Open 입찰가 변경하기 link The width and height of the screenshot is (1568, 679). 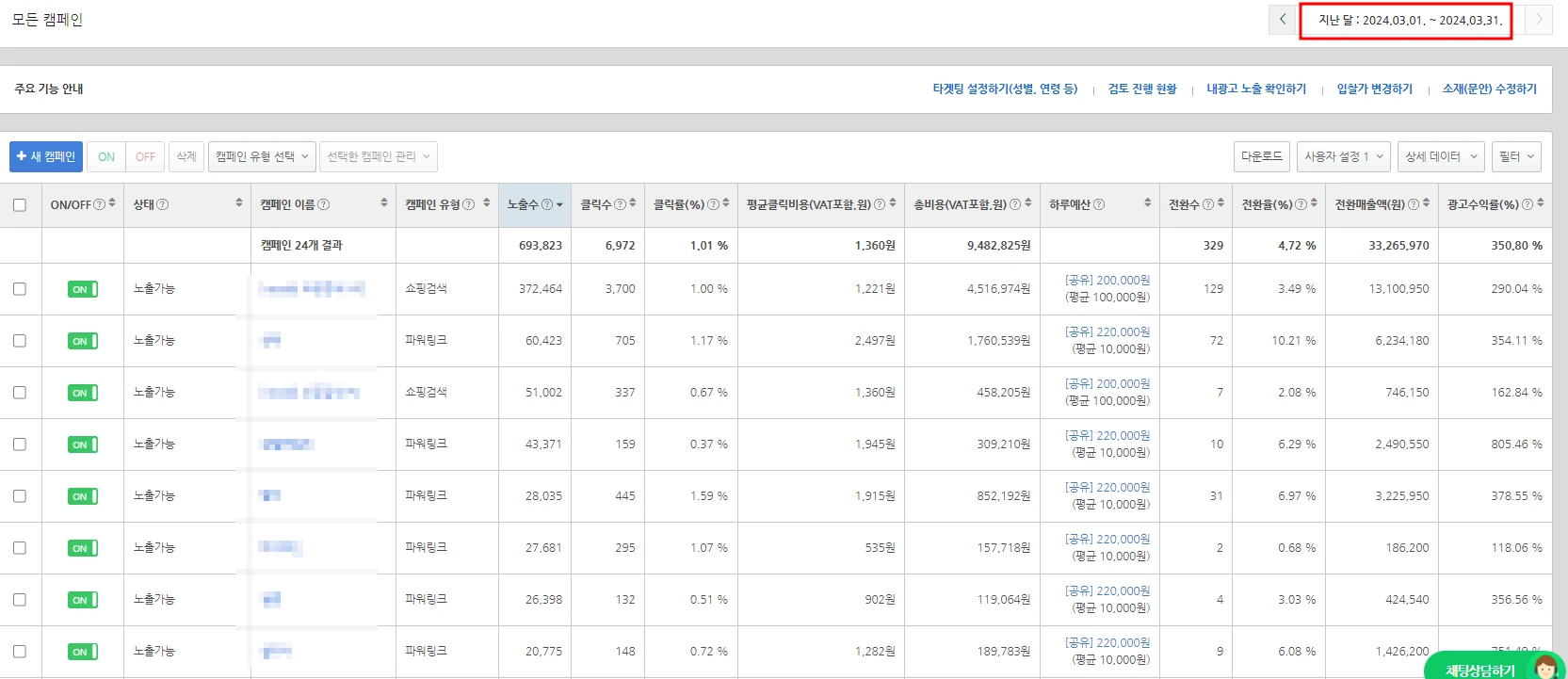1375,89
